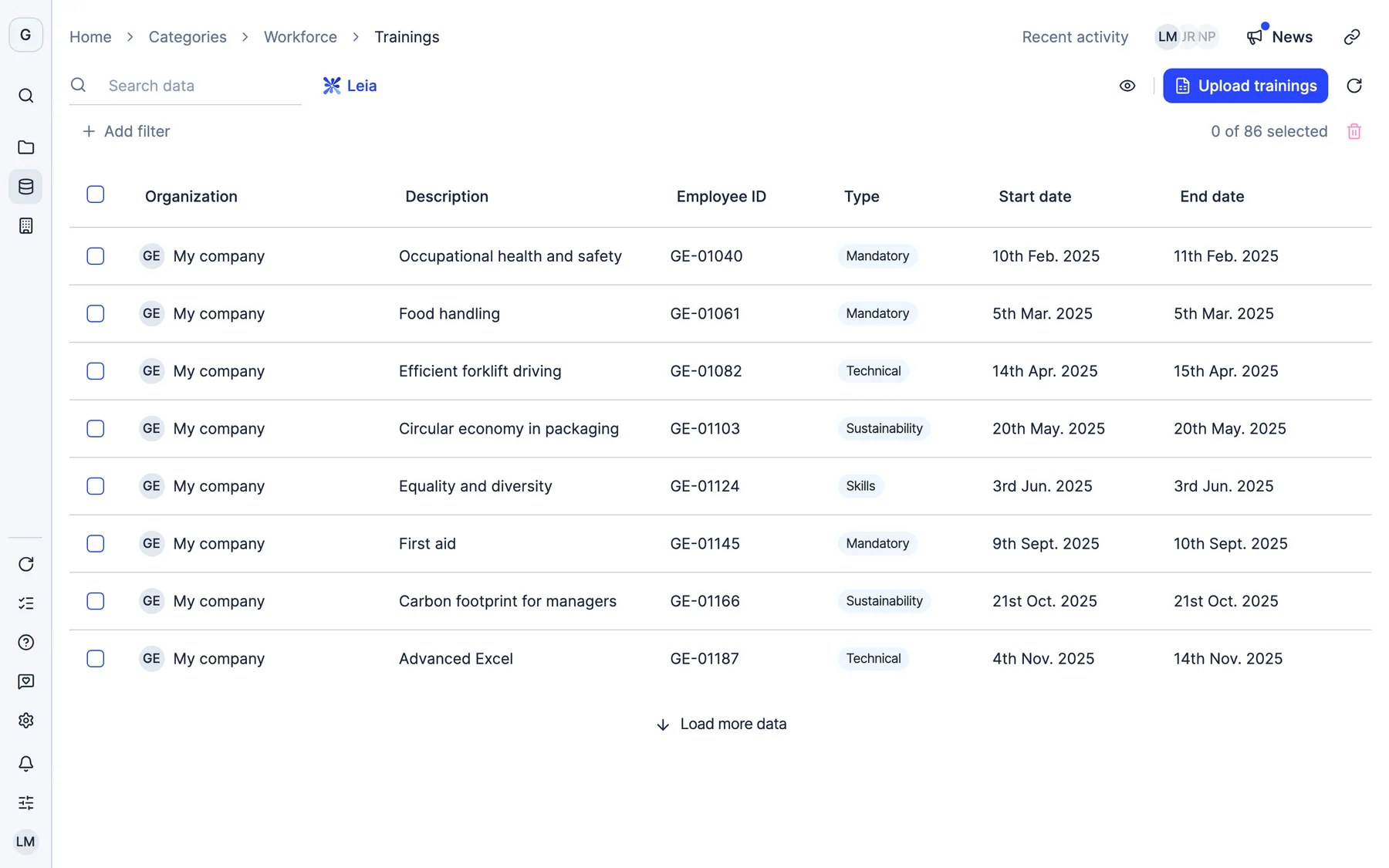
Task: Open the help question mark icon
Action: click(x=25, y=643)
